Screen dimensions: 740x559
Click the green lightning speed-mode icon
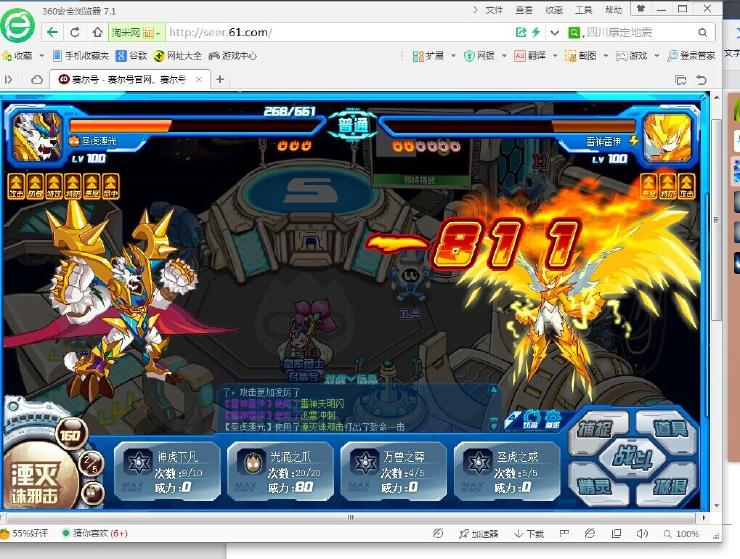point(536,32)
